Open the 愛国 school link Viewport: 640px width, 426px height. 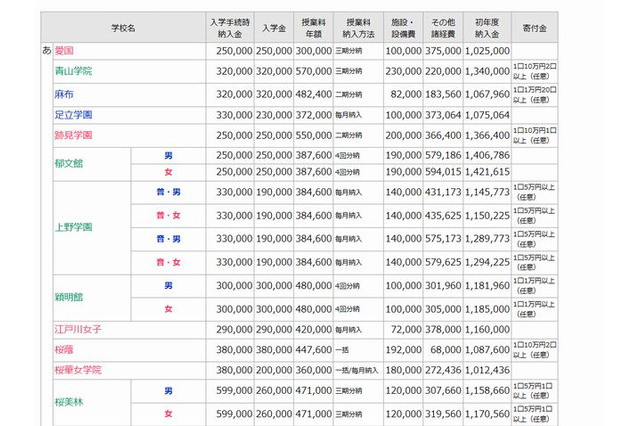(x=64, y=51)
